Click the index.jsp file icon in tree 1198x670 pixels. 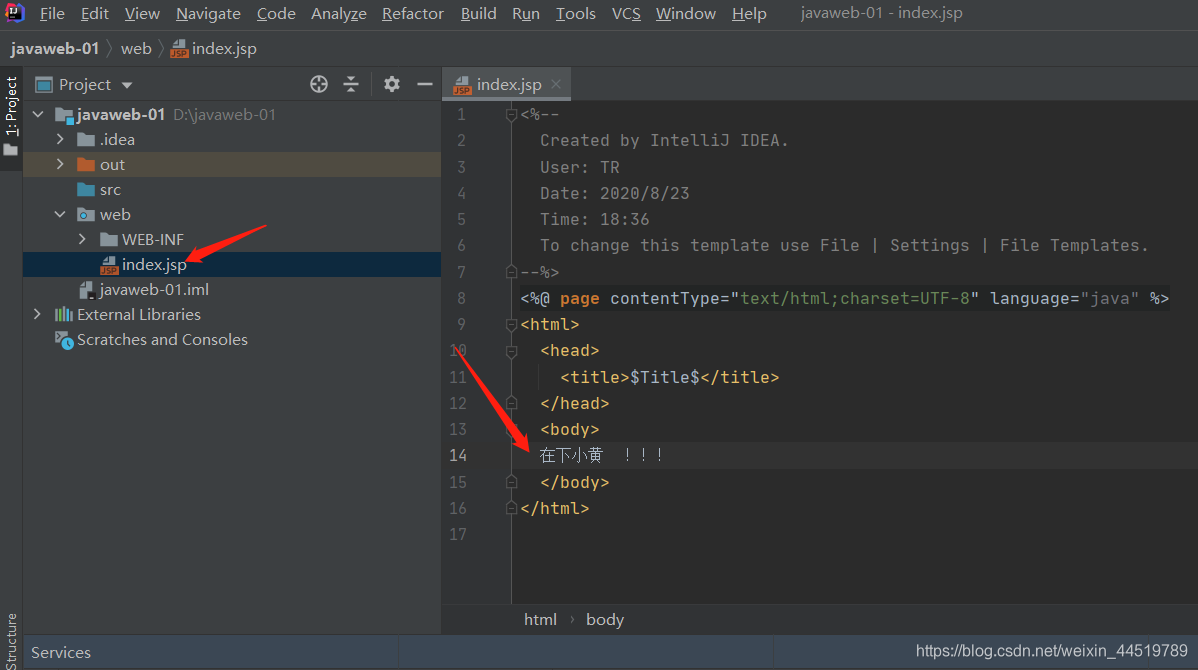109,265
